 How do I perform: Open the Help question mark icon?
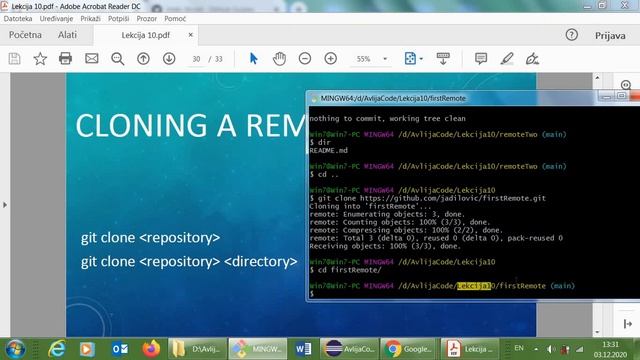point(571,35)
